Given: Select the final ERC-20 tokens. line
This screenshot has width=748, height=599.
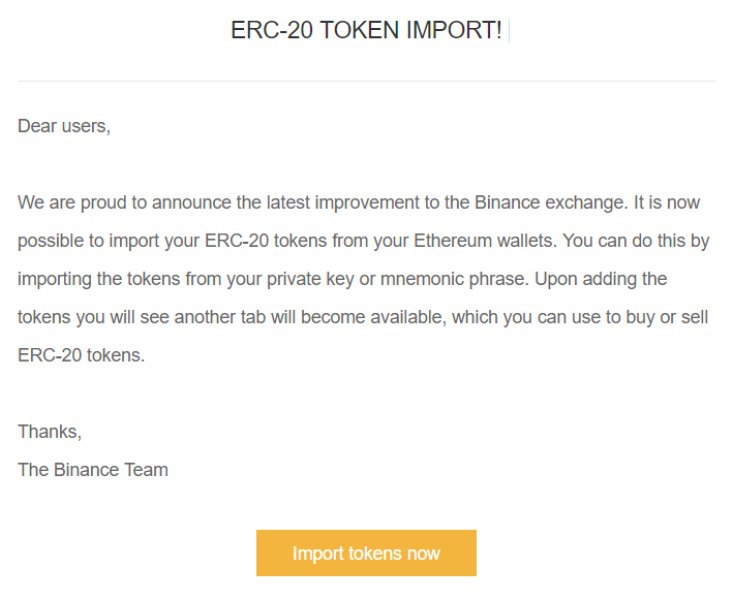Looking at the screenshot, I should coord(81,355).
